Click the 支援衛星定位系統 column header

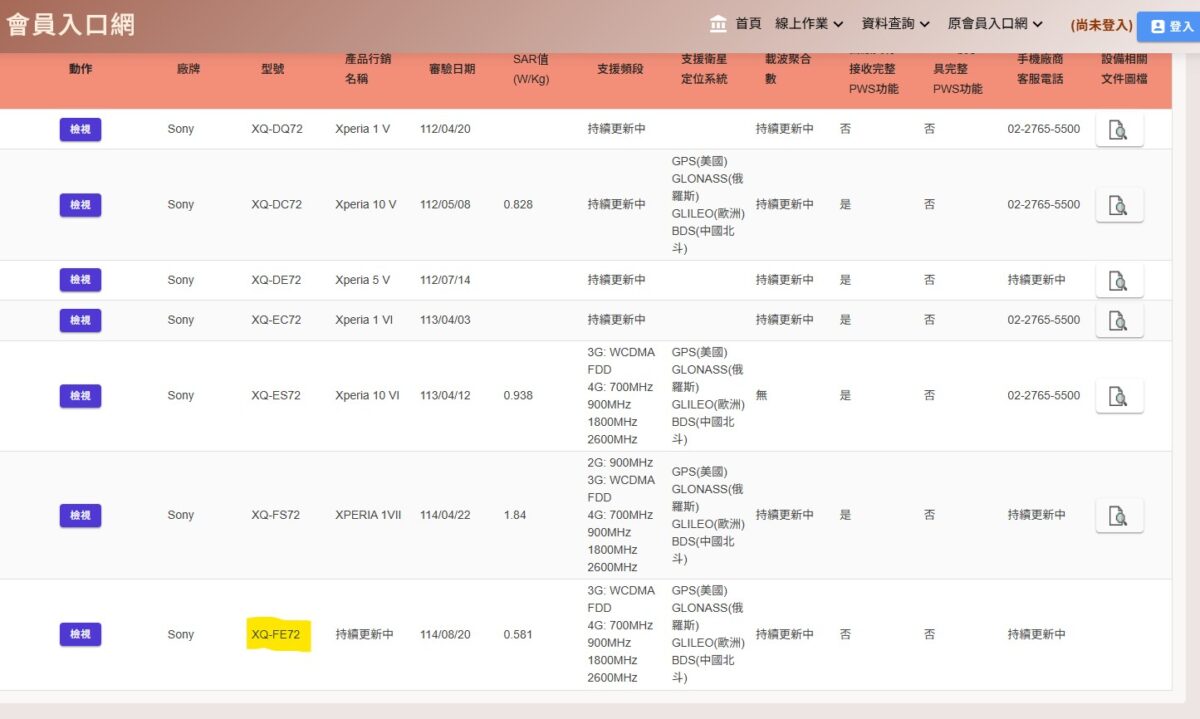[x=704, y=69]
